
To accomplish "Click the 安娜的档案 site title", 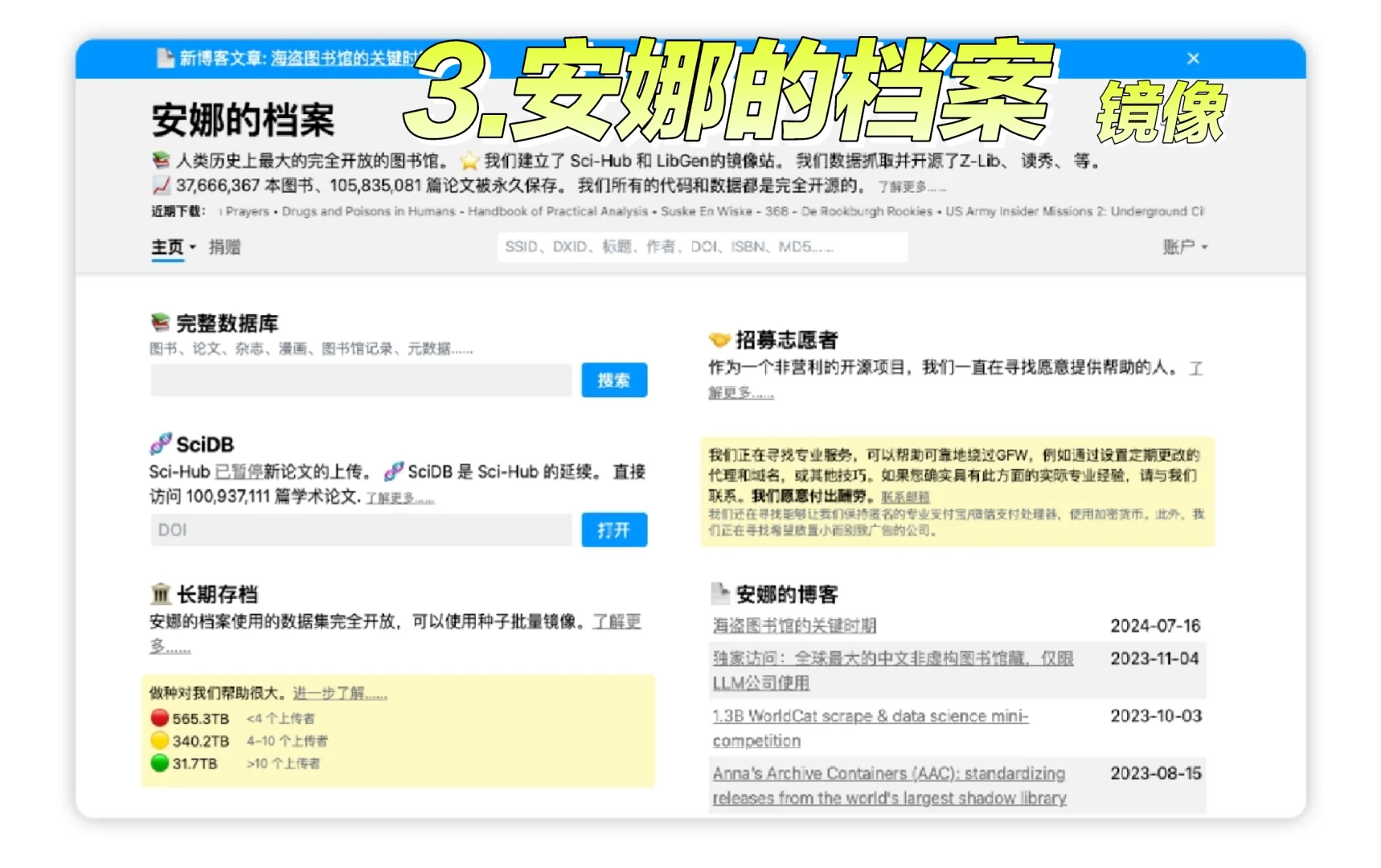I will pyautogui.click(x=243, y=120).
